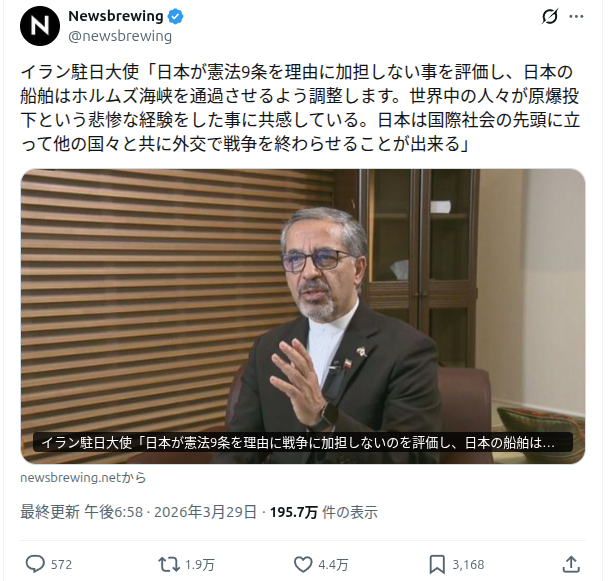
Task: Open the three-dot more options menu
Action: 576,16
